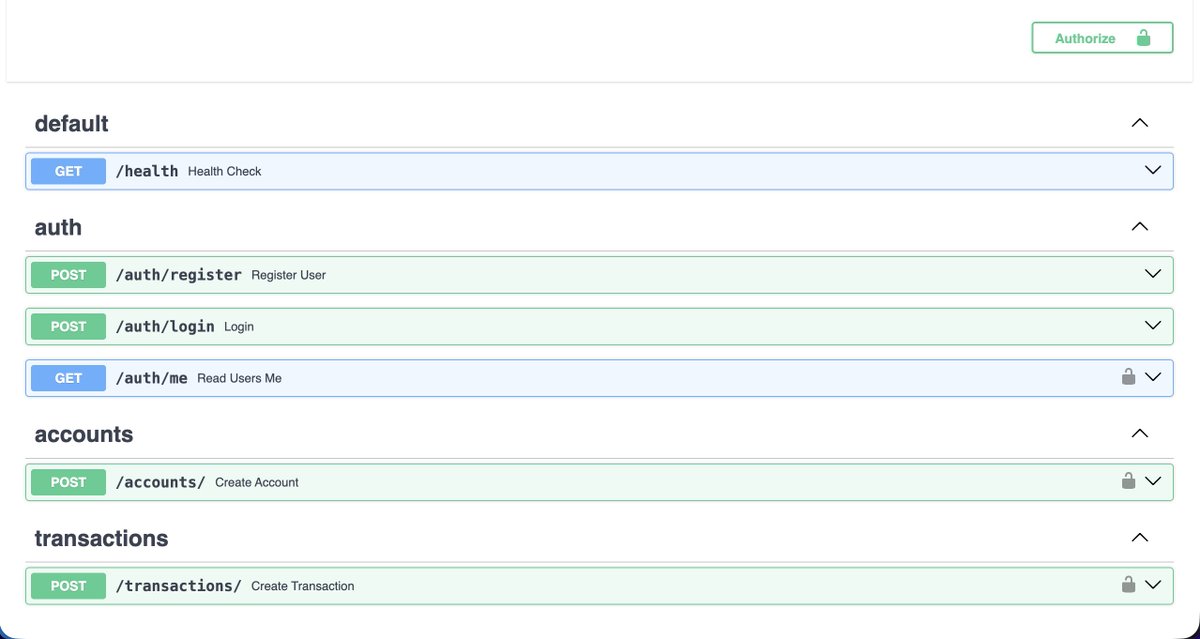Screen dimensions: 1200x639
Task: Open the /transactions/ path link
Action: tap(179, 586)
